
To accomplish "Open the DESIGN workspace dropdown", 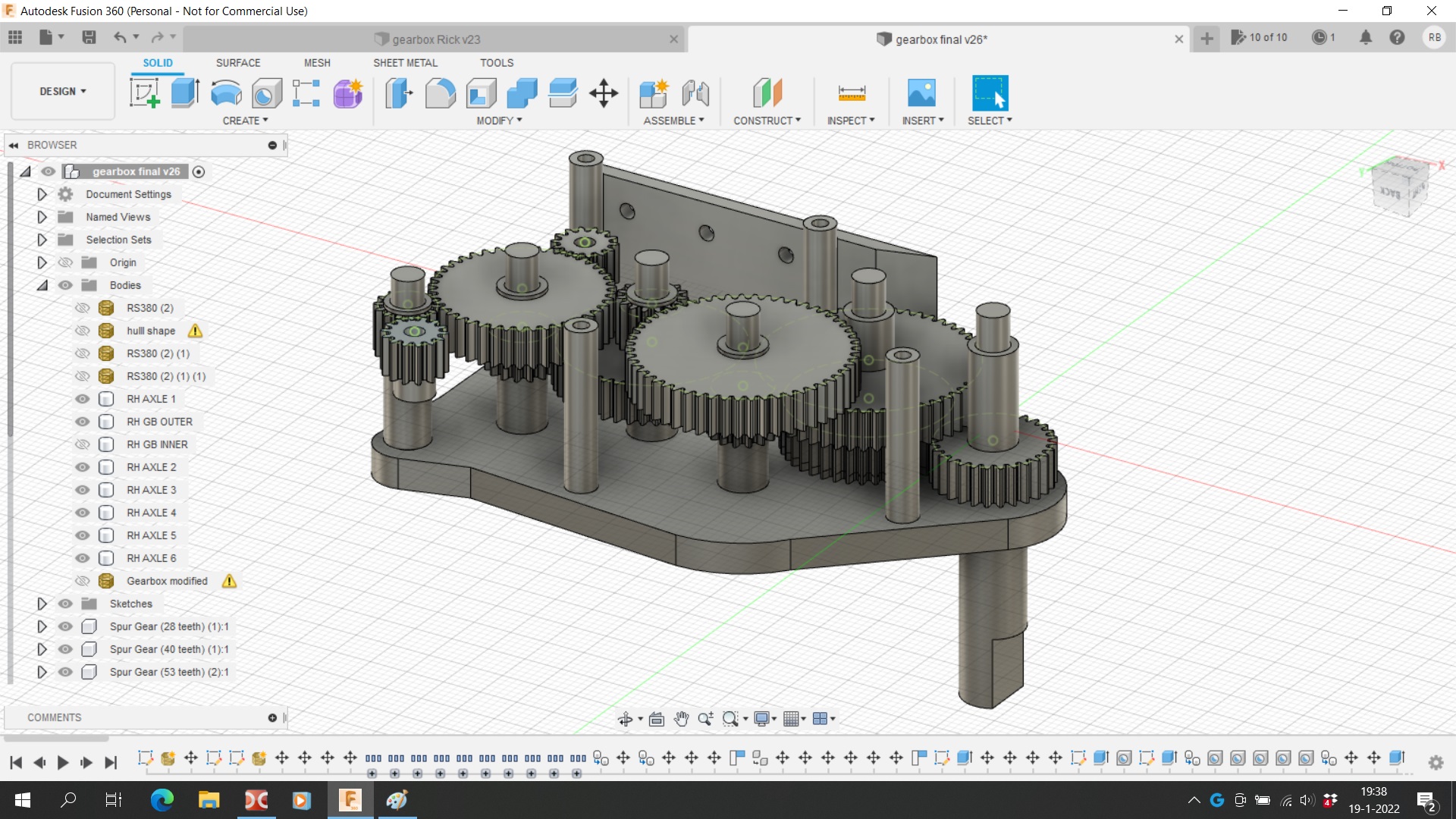I will point(63,91).
